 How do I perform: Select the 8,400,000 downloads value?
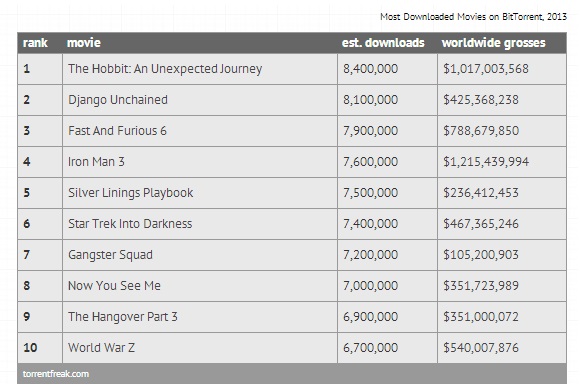(370, 69)
